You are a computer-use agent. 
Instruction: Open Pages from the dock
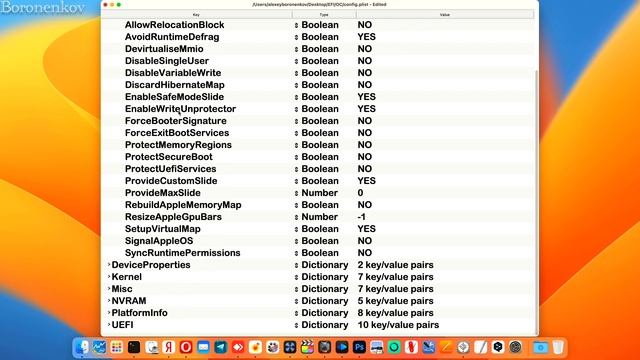click(446, 347)
